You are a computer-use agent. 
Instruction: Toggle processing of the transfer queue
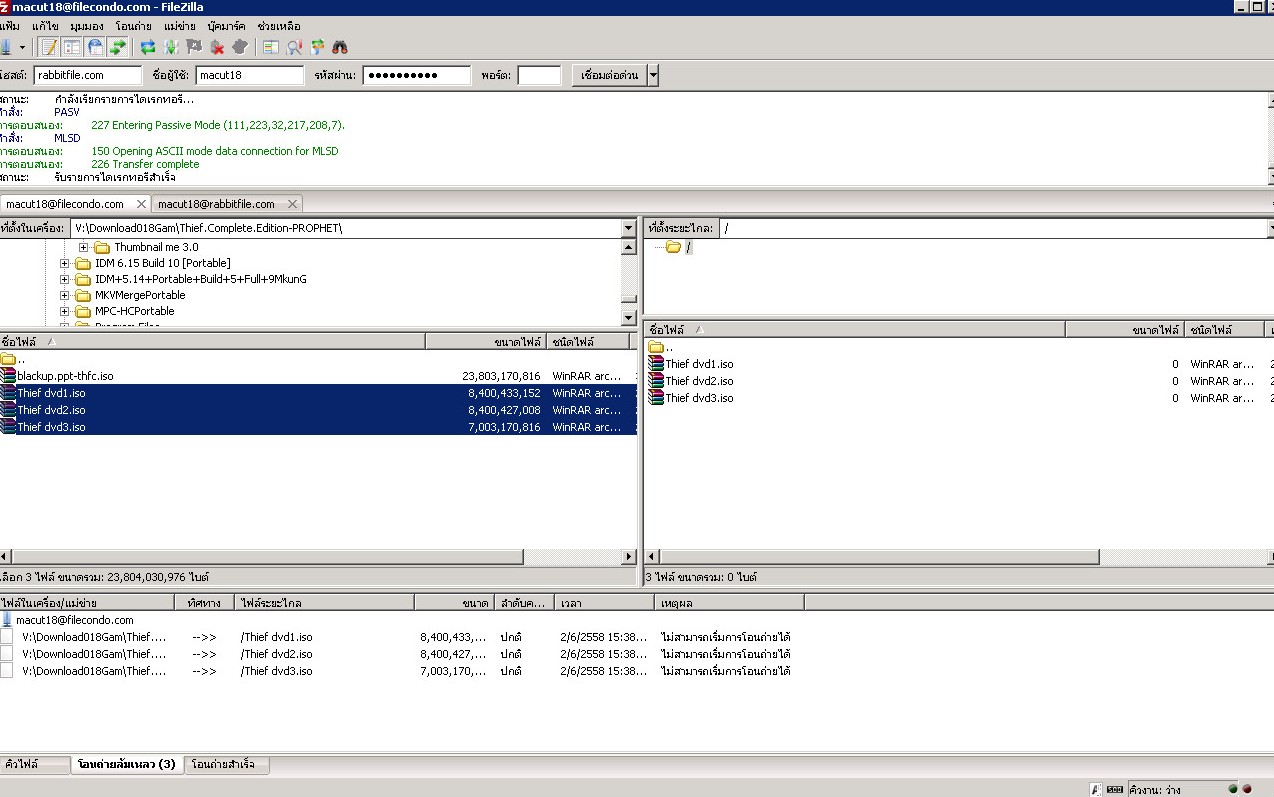pos(171,47)
